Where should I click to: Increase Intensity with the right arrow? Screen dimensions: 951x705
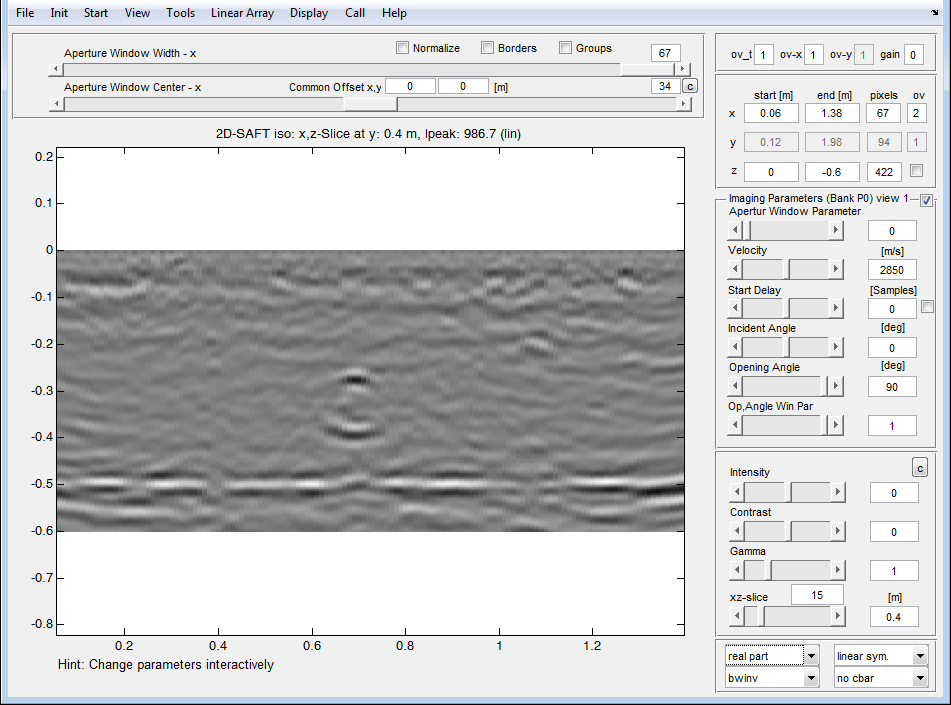pyautogui.click(x=838, y=492)
